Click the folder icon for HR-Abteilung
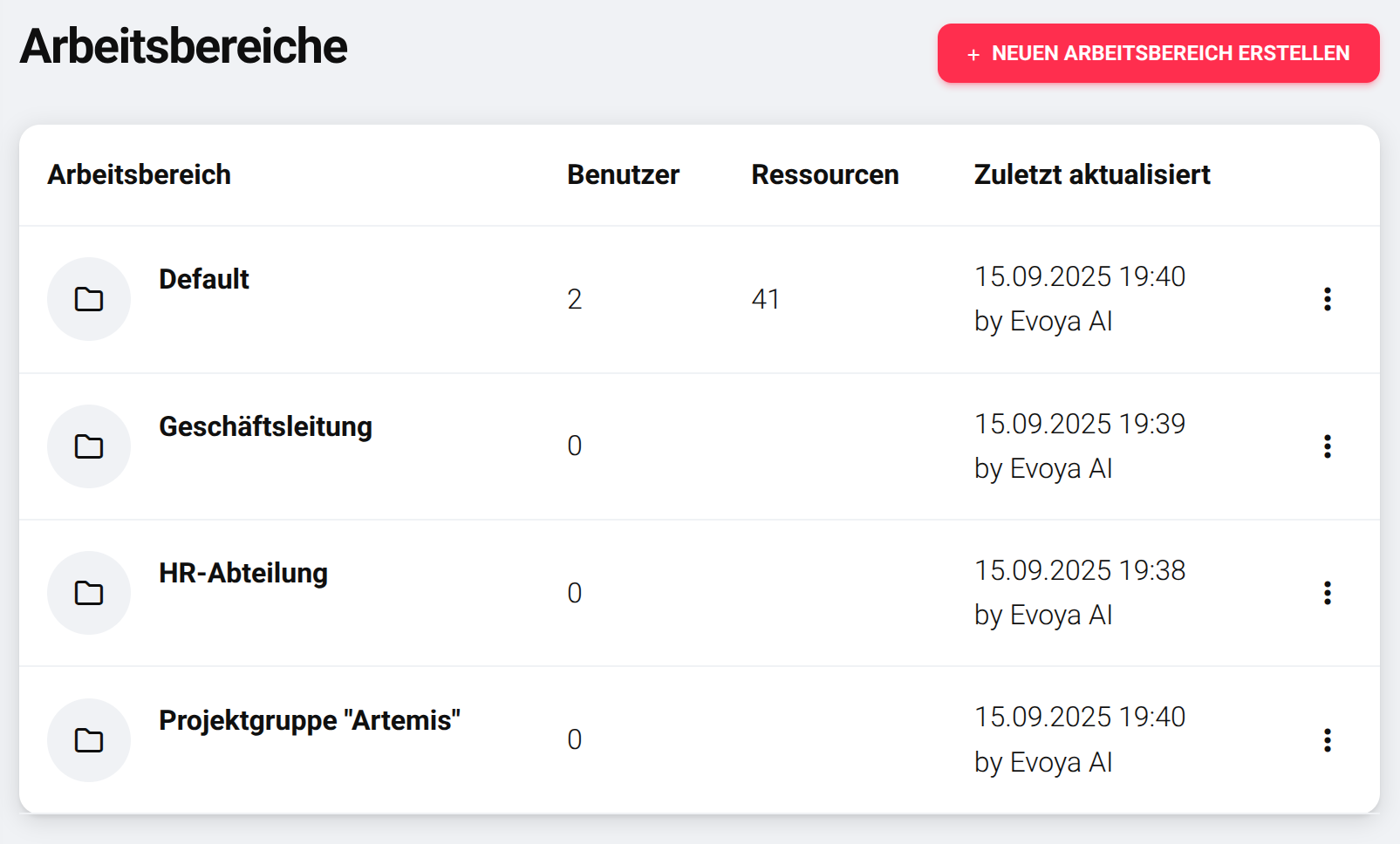This screenshot has height=844, width=1400. coord(89,593)
